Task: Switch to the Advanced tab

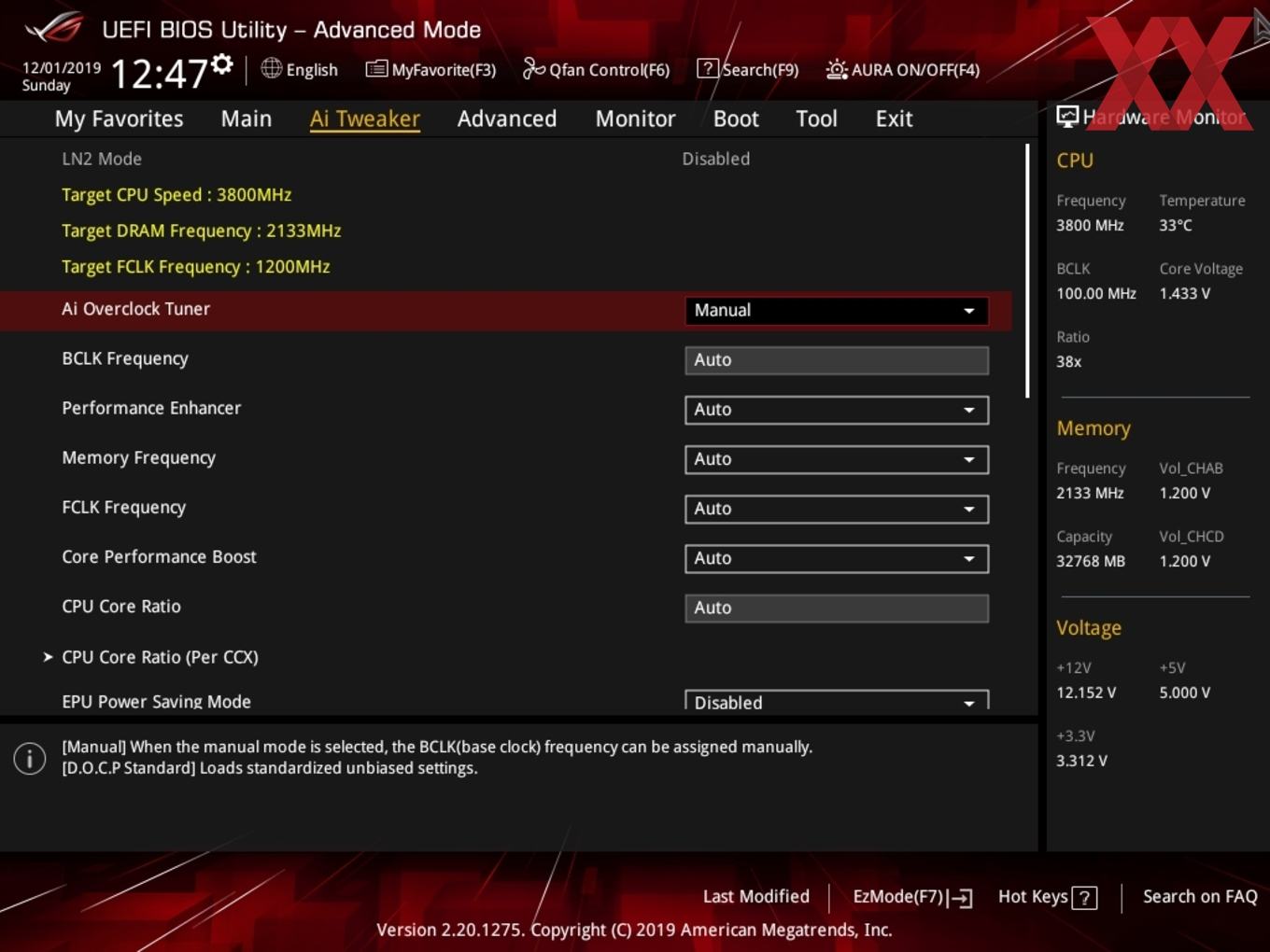Action: [507, 119]
